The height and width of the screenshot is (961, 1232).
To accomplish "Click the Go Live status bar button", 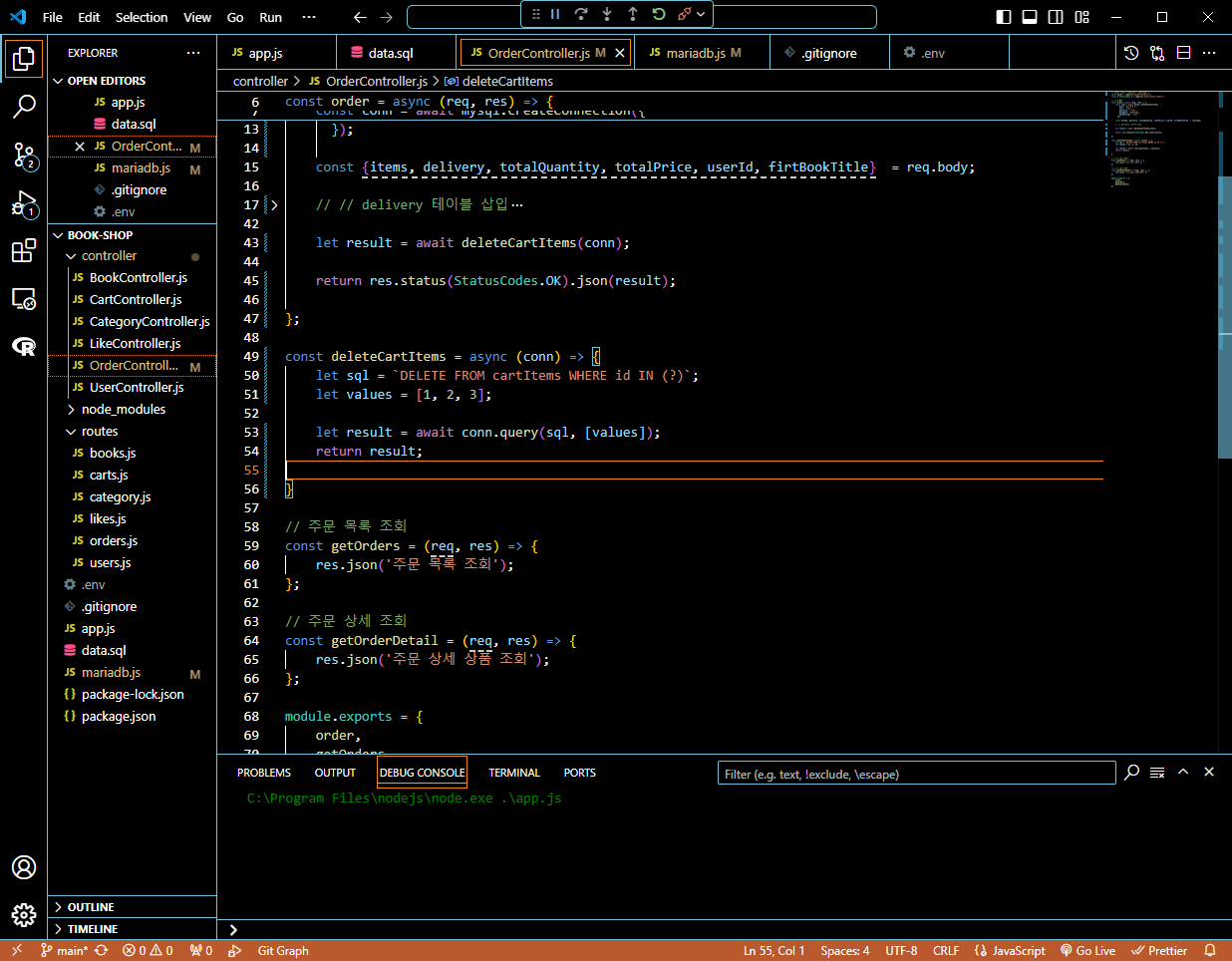I will tap(1087, 950).
